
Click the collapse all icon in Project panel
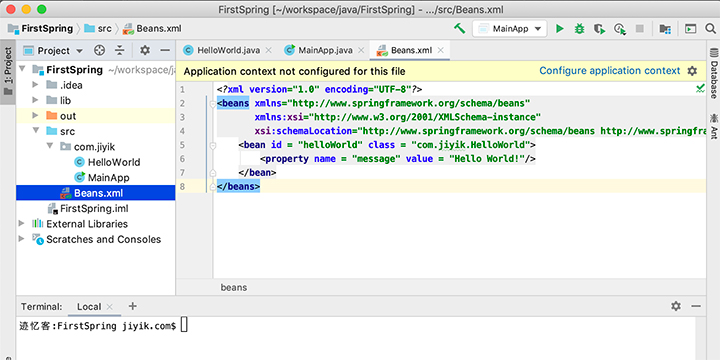119,51
